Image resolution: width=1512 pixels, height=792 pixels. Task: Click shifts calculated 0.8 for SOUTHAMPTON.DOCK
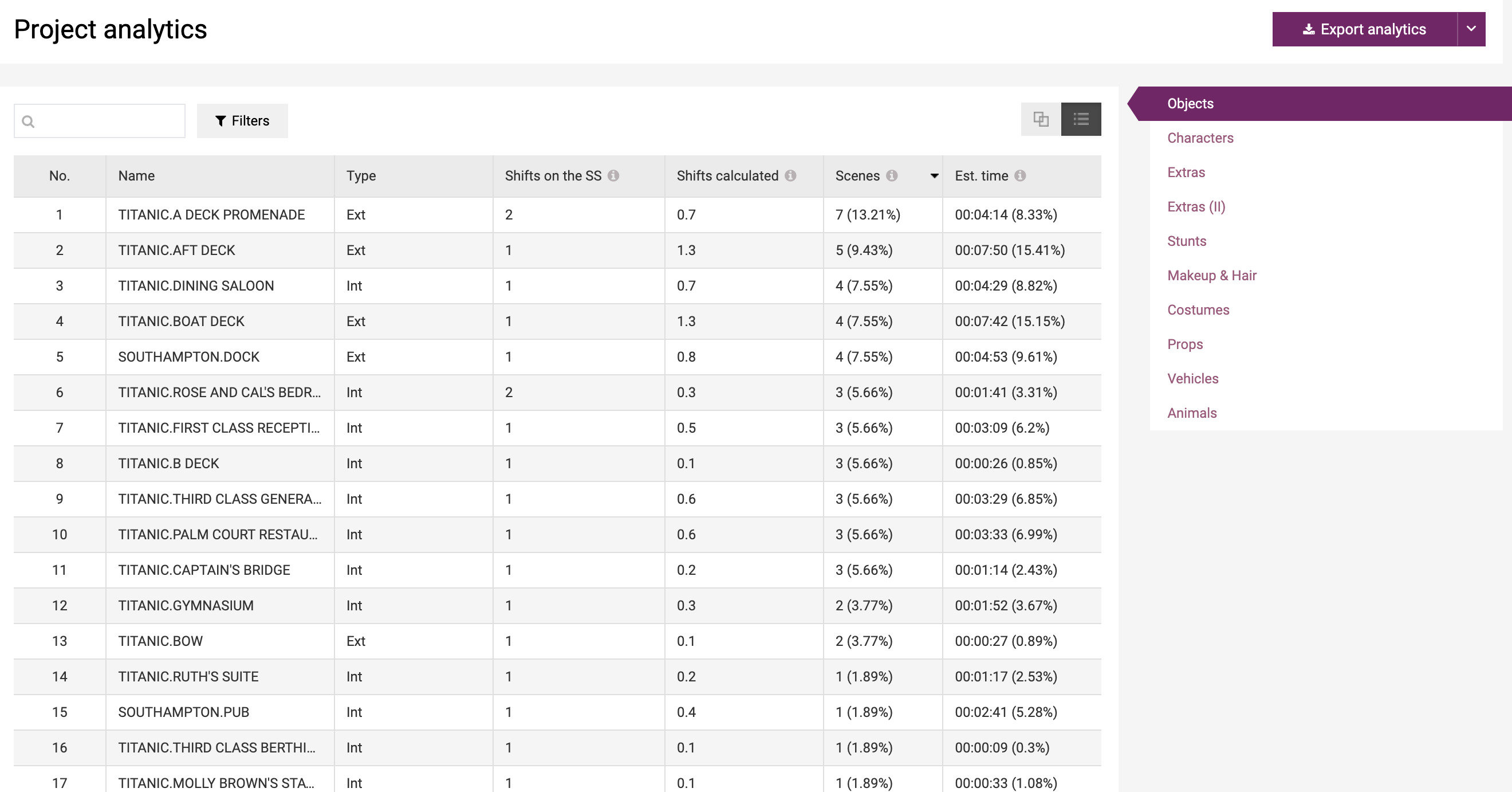tap(686, 357)
